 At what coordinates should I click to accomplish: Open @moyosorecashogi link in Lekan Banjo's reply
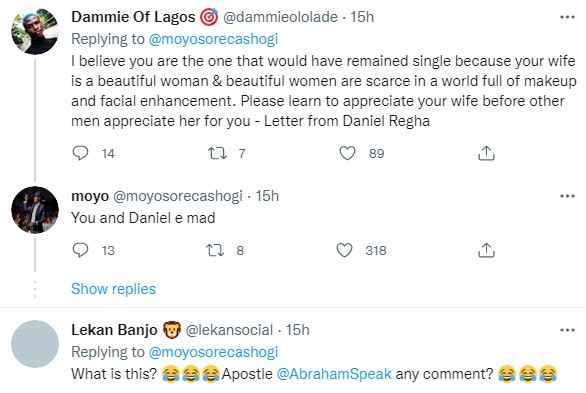[213, 352]
